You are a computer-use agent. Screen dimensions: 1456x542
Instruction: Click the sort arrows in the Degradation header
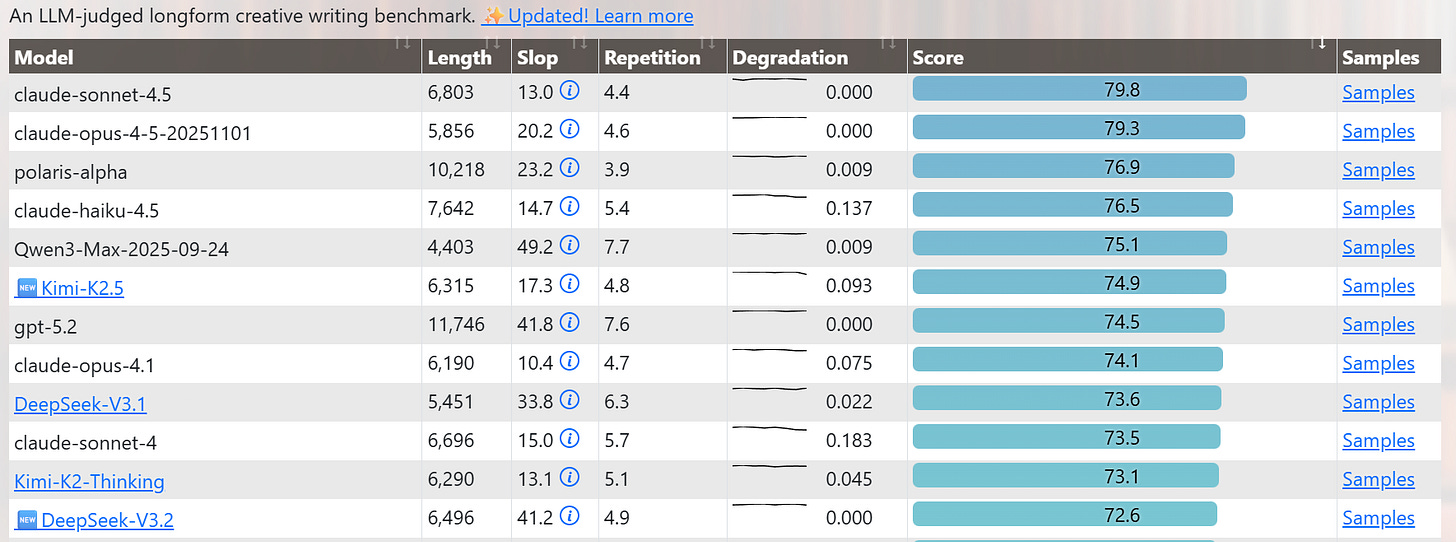[x=888, y=43]
